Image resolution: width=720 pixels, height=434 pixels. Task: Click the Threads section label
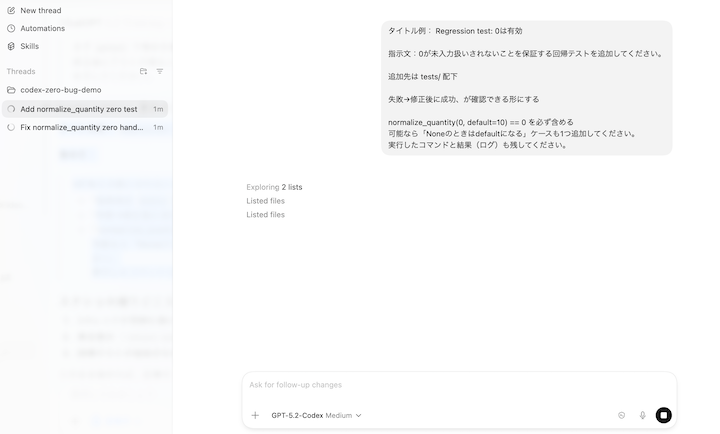(21, 71)
